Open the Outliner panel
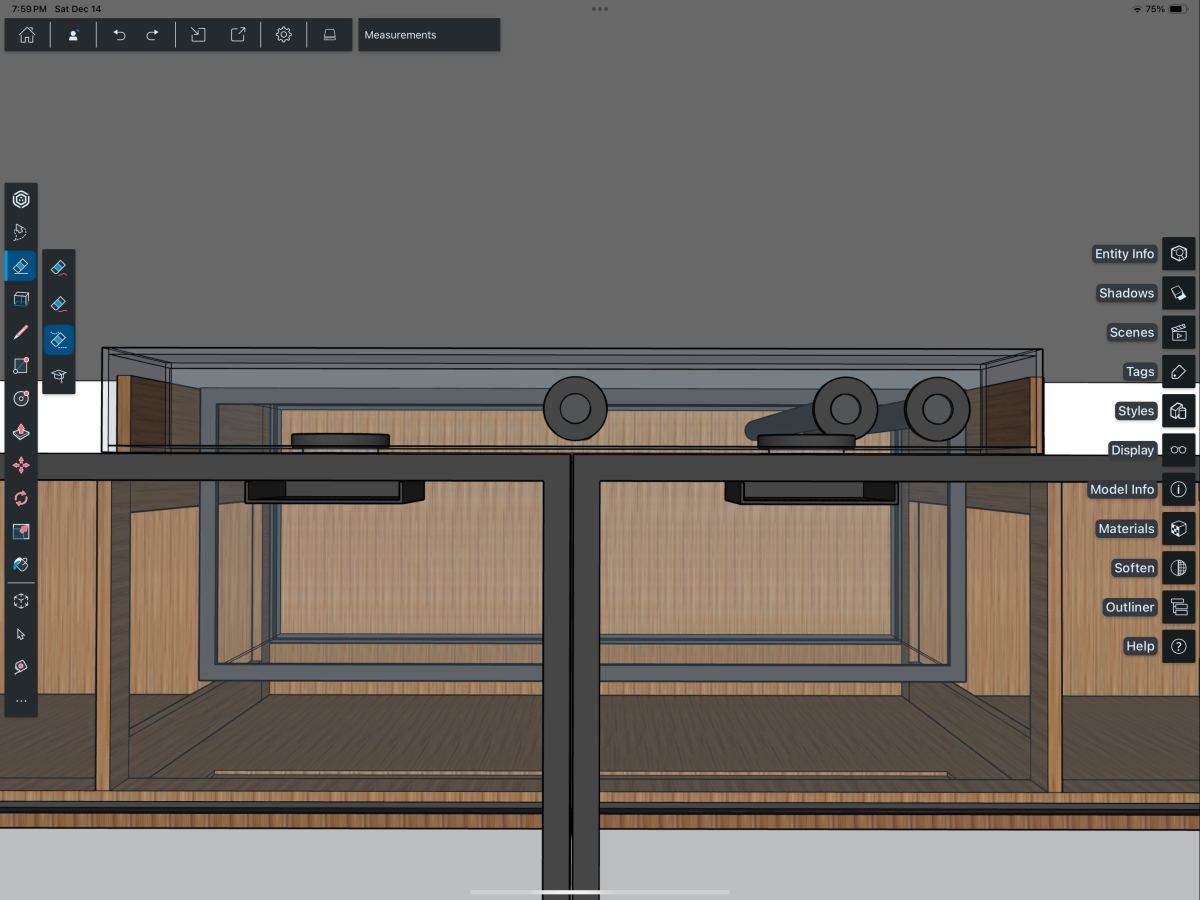Screen dimensions: 1200x900 tap(1179, 607)
